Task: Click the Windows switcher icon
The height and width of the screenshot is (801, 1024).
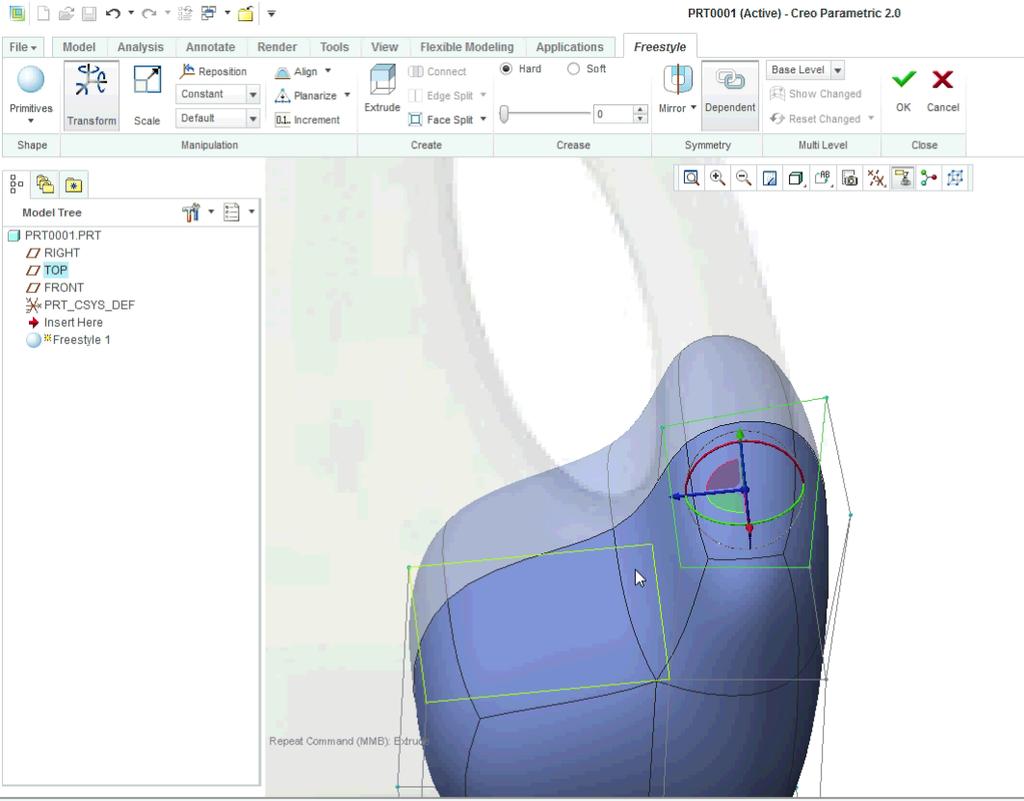Action: pos(208,13)
